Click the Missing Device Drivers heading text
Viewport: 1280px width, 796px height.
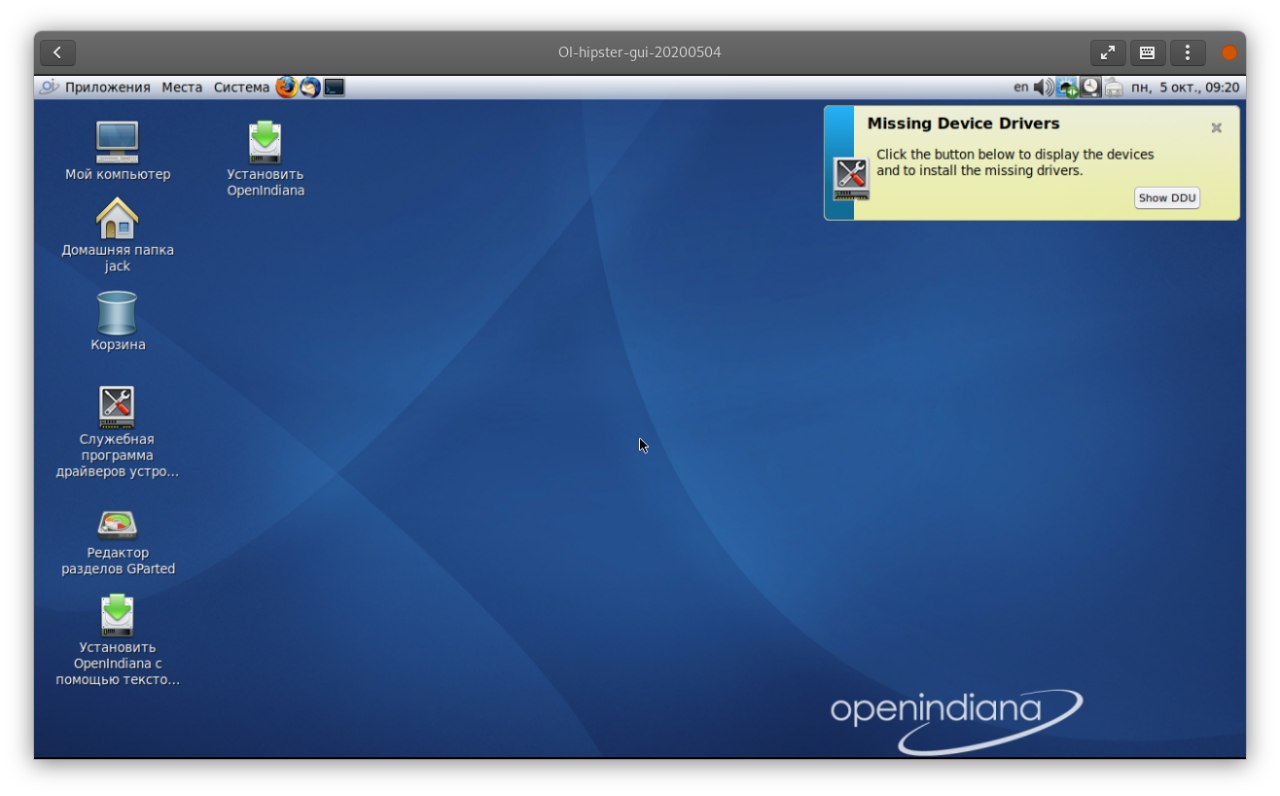tap(963, 124)
